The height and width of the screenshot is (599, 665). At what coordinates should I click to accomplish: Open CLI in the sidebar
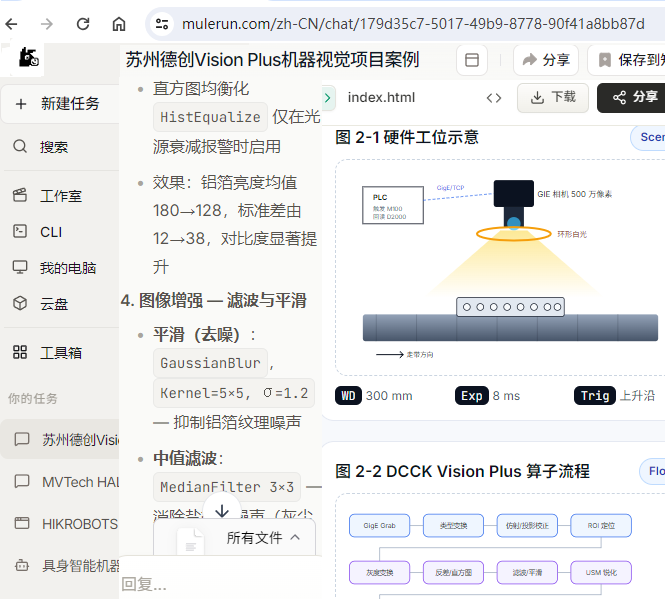[x=60, y=232]
